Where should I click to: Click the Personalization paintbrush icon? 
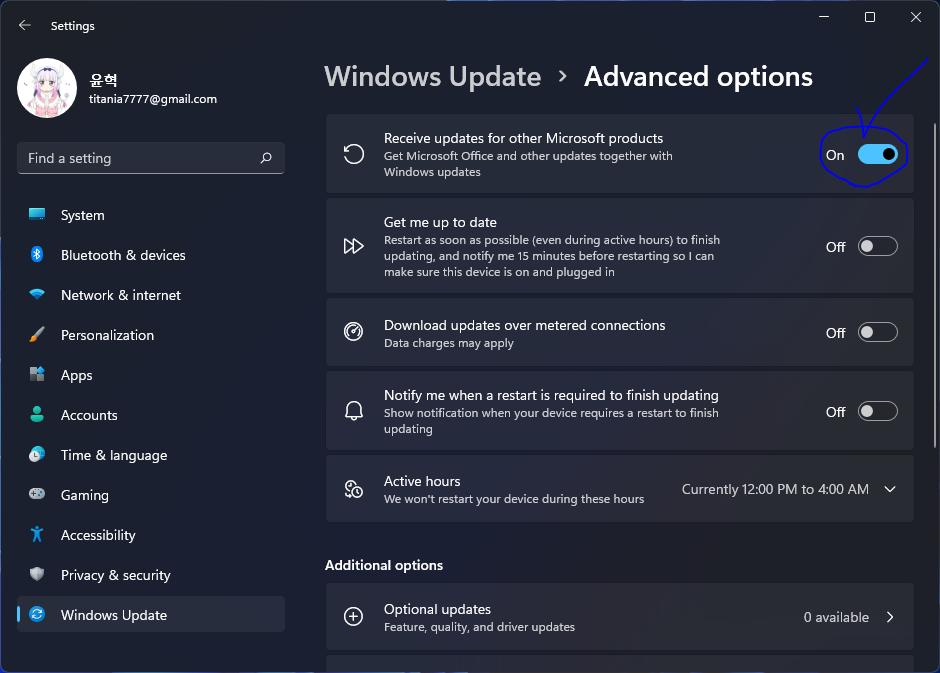(x=37, y=334)
